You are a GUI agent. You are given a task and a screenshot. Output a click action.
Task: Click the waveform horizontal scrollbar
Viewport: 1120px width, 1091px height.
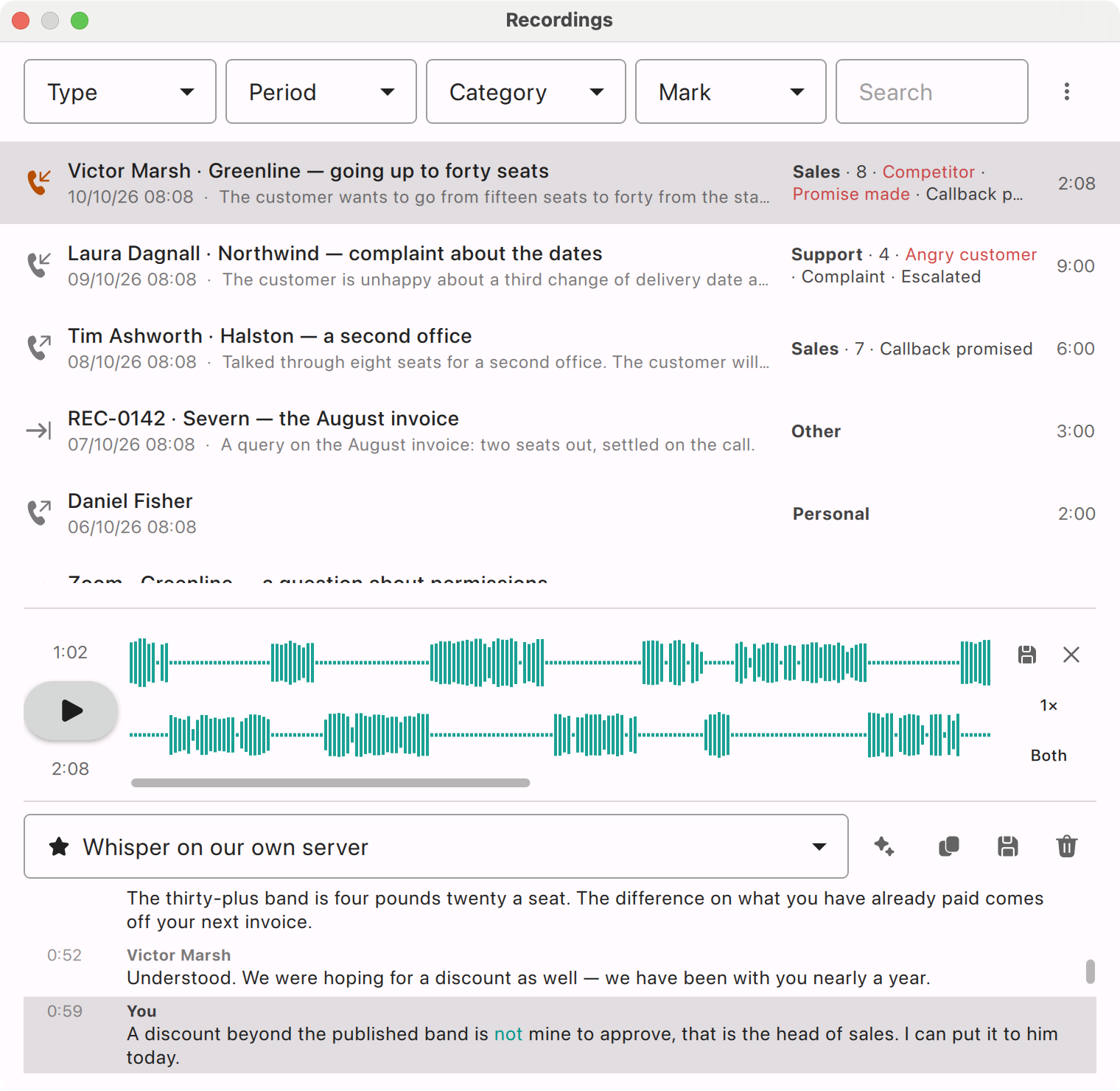pyautogui.click(x=331, y=783)
